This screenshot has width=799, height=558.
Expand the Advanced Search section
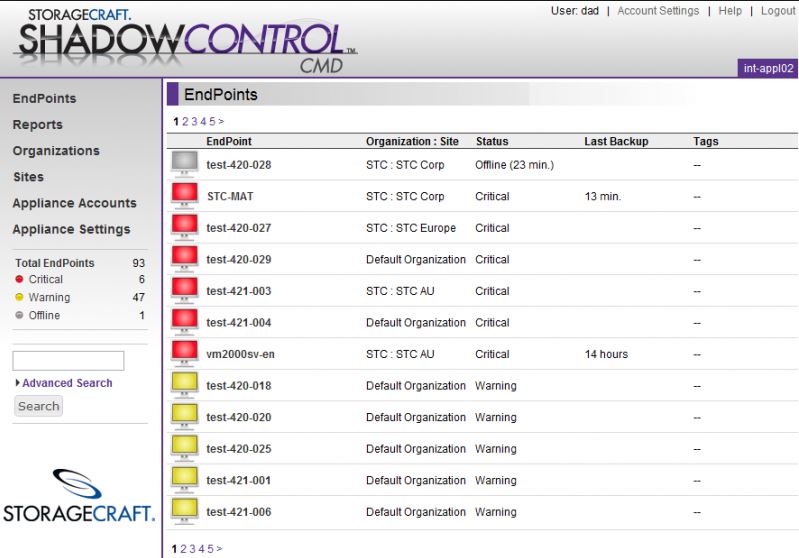point(64,383)
